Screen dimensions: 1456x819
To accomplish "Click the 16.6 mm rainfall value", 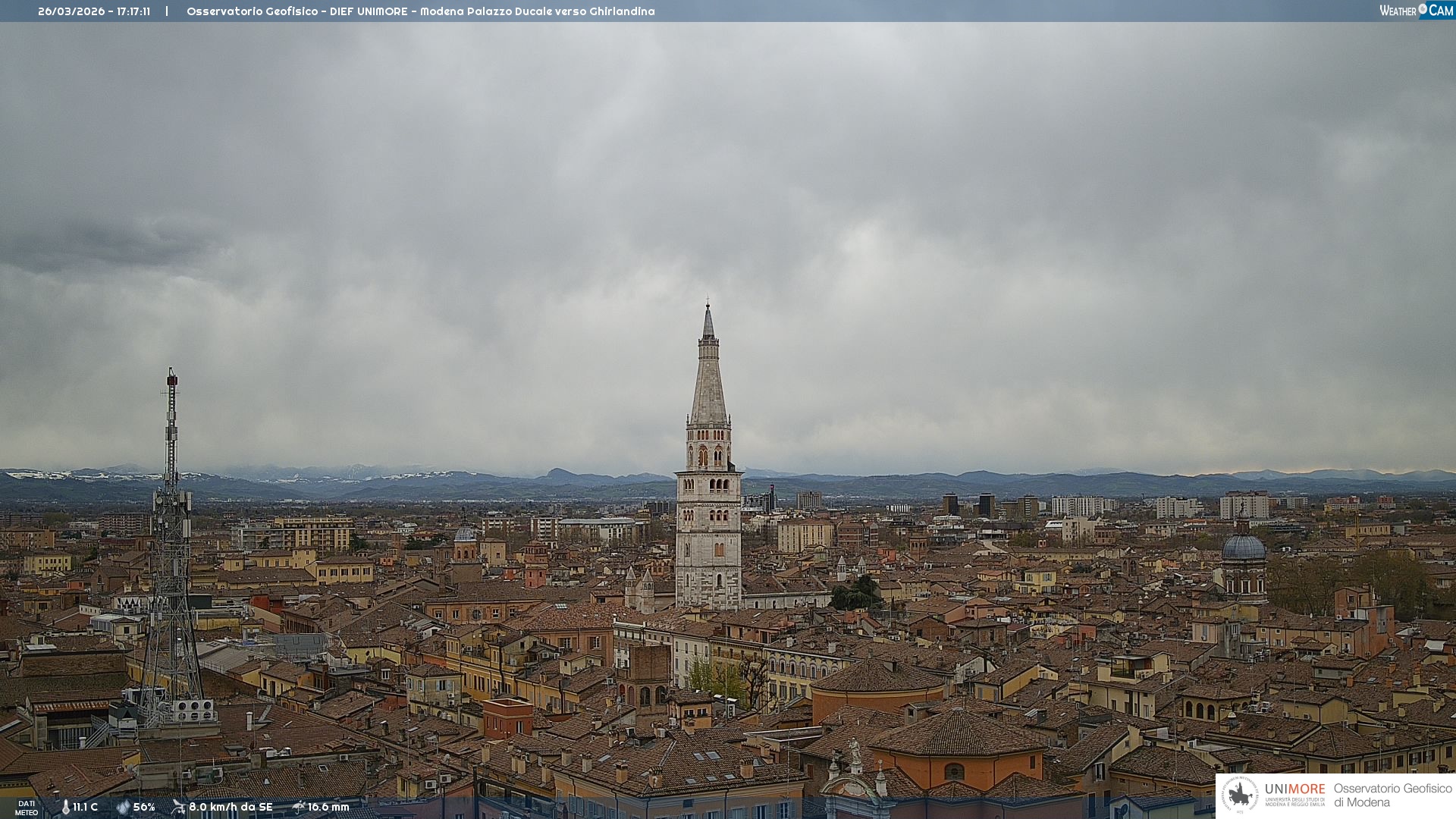I will [328, 807].
